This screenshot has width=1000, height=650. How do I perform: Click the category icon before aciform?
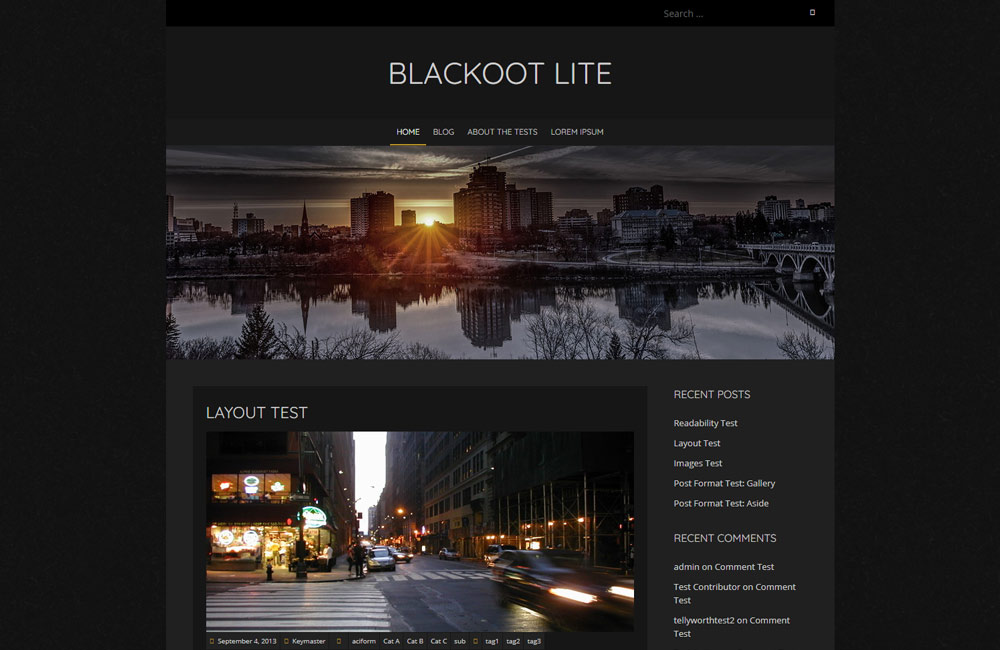pos(339,641)
